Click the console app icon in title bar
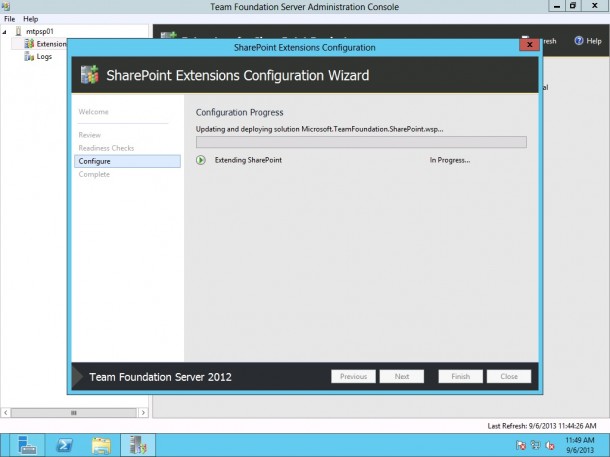Image resolution: width=610 pixels, height=457 pixels. click(6, 6)
